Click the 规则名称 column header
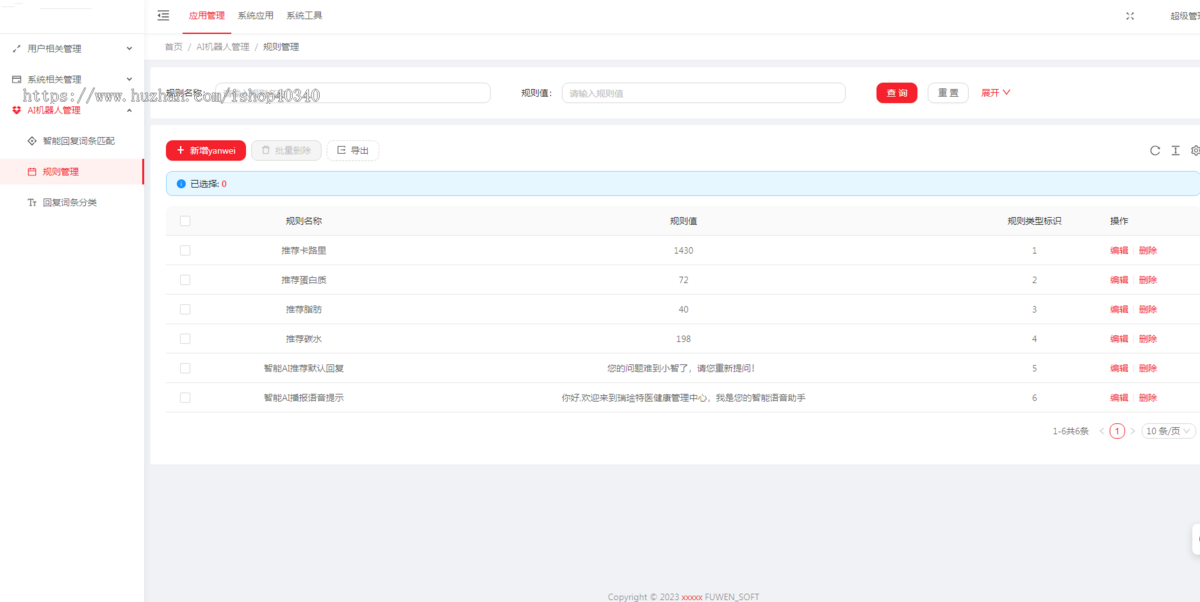The image size is (1200, 602). 303,221
